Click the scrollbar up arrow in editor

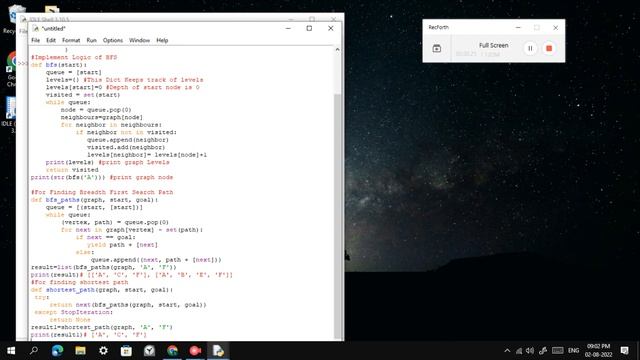(x=337, y=49)
